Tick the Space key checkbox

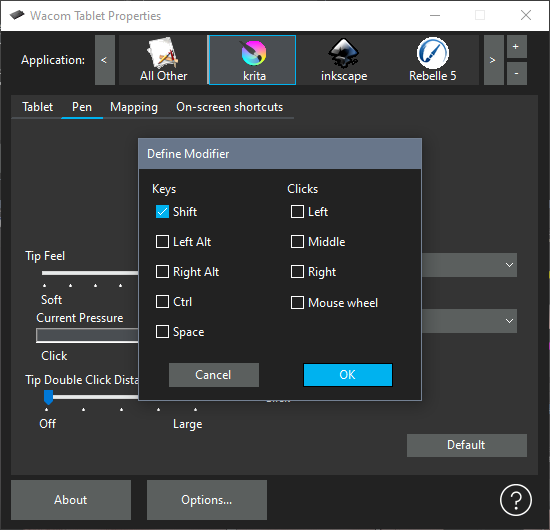(x=162, y=331)
